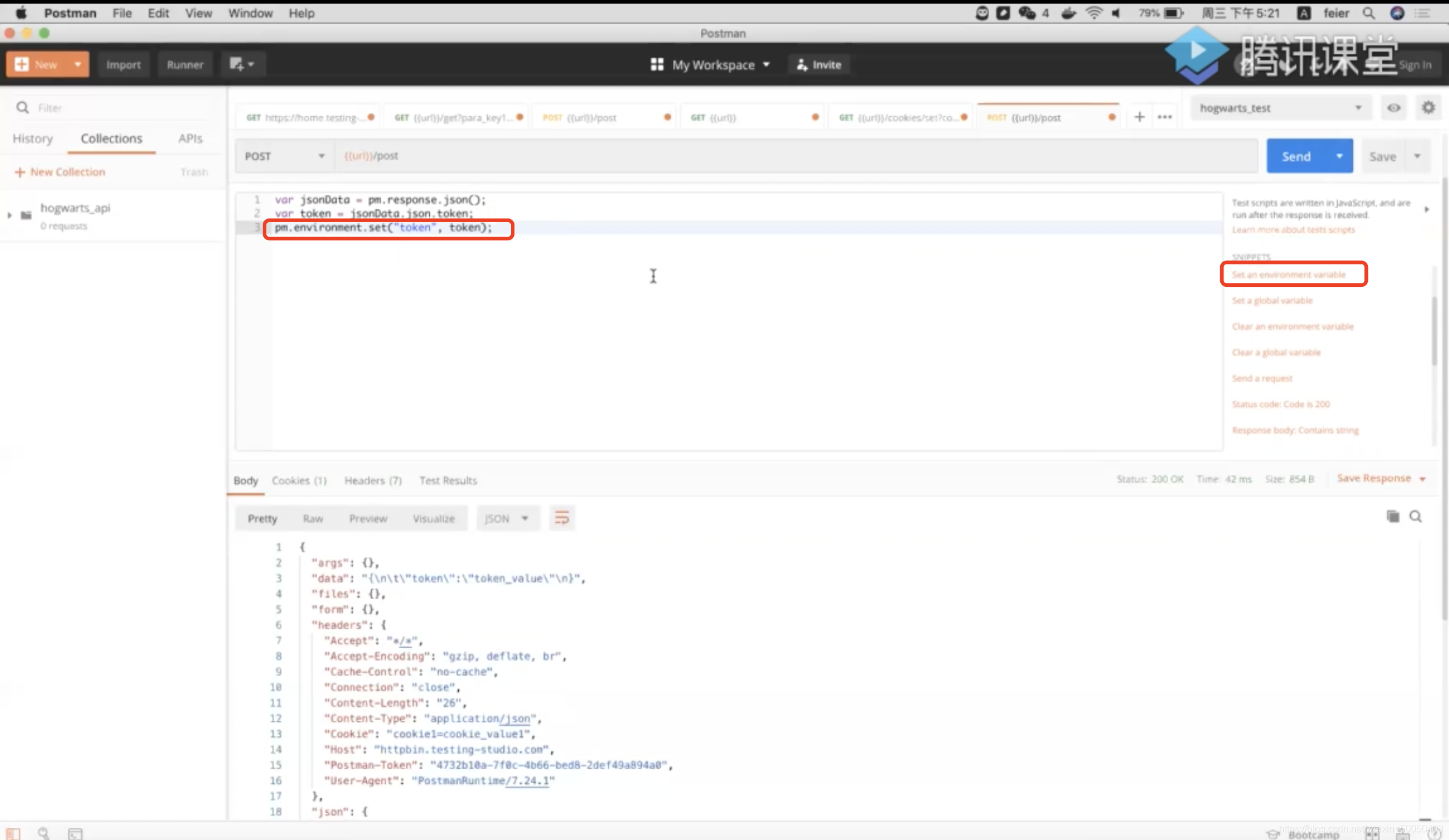Switch to the History tab
Screen dimensions: 1449x840
(x=33, y=139)
